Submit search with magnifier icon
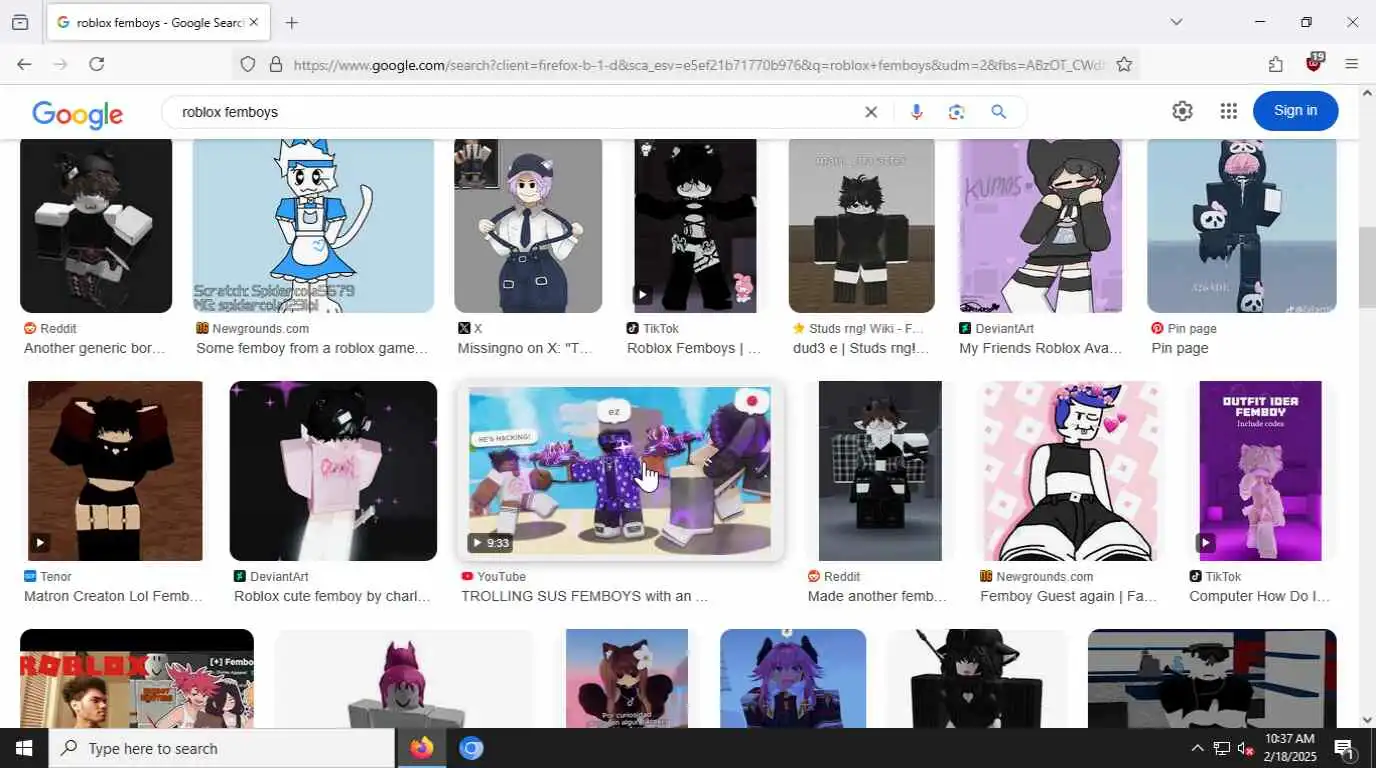The height and width of the screenshot is (768, 1376). pos(998,112)
